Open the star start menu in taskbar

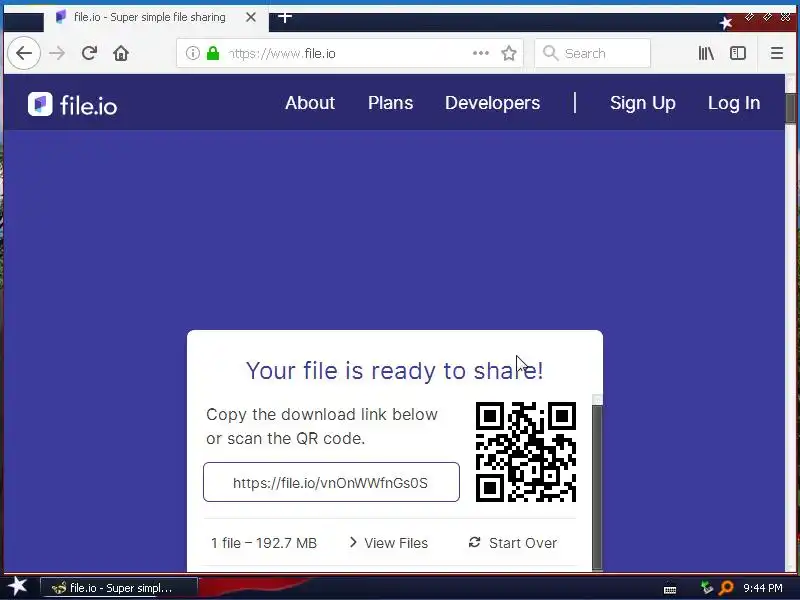click(17, 587)
